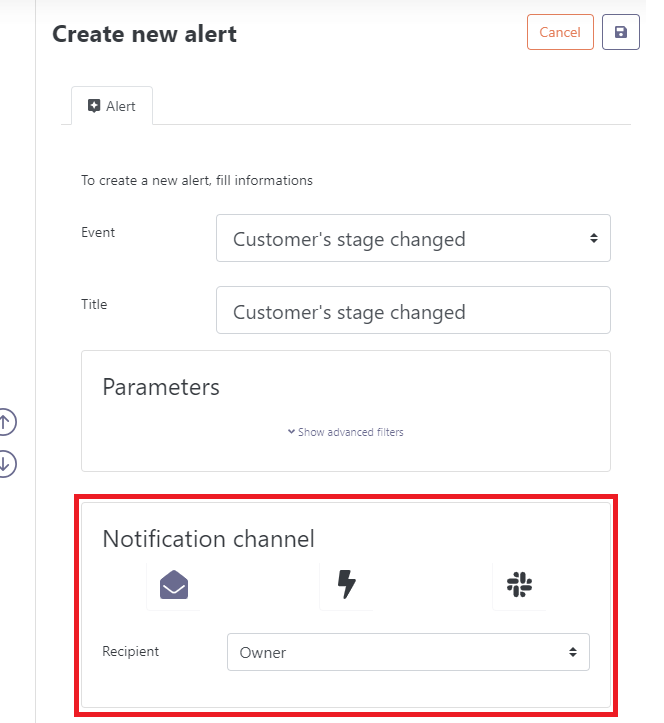
Task: Show advanced filters in Parameters
Action: [350, 432]
